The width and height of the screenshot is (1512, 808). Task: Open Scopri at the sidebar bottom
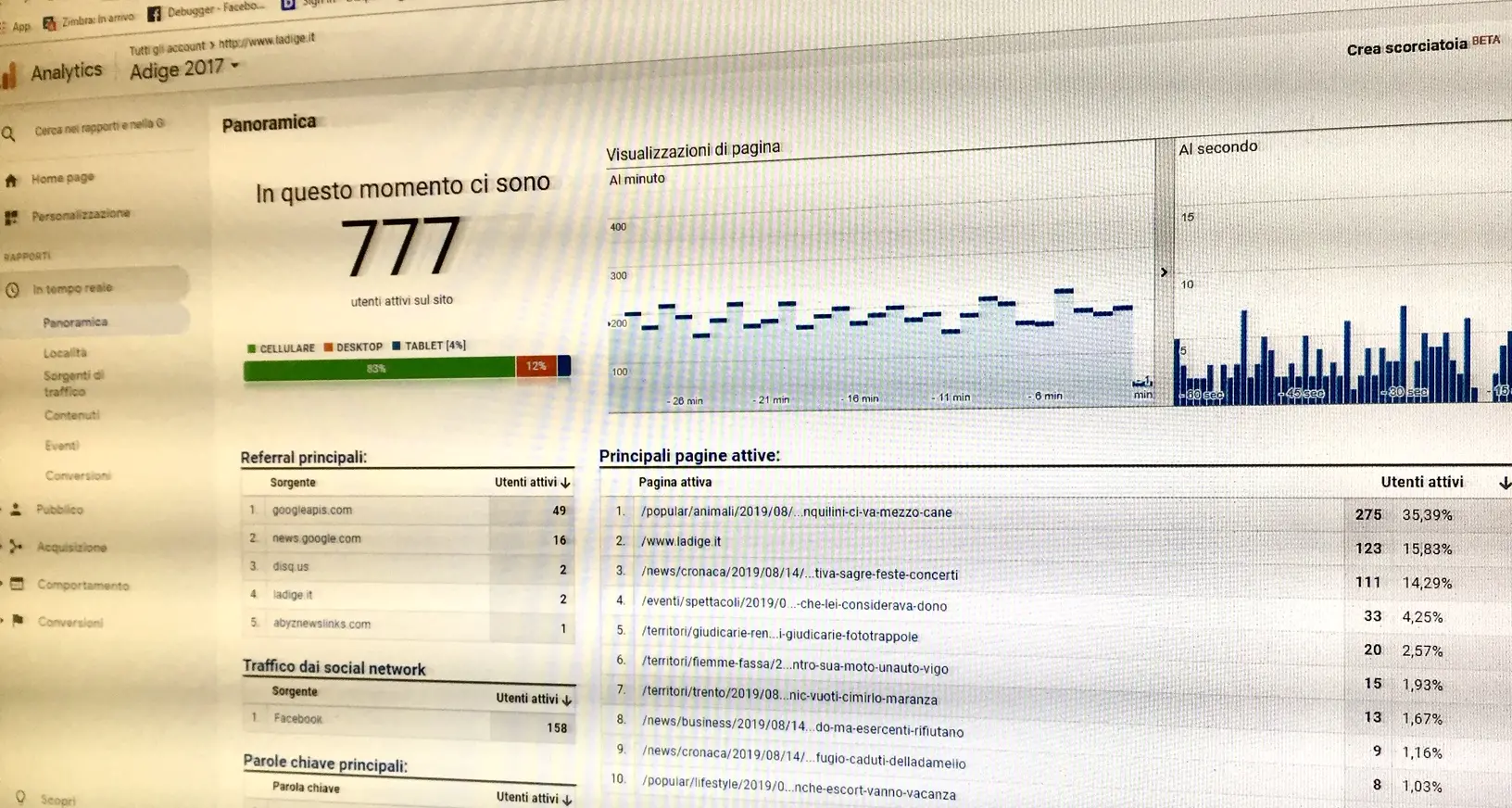tap(57, 800)
